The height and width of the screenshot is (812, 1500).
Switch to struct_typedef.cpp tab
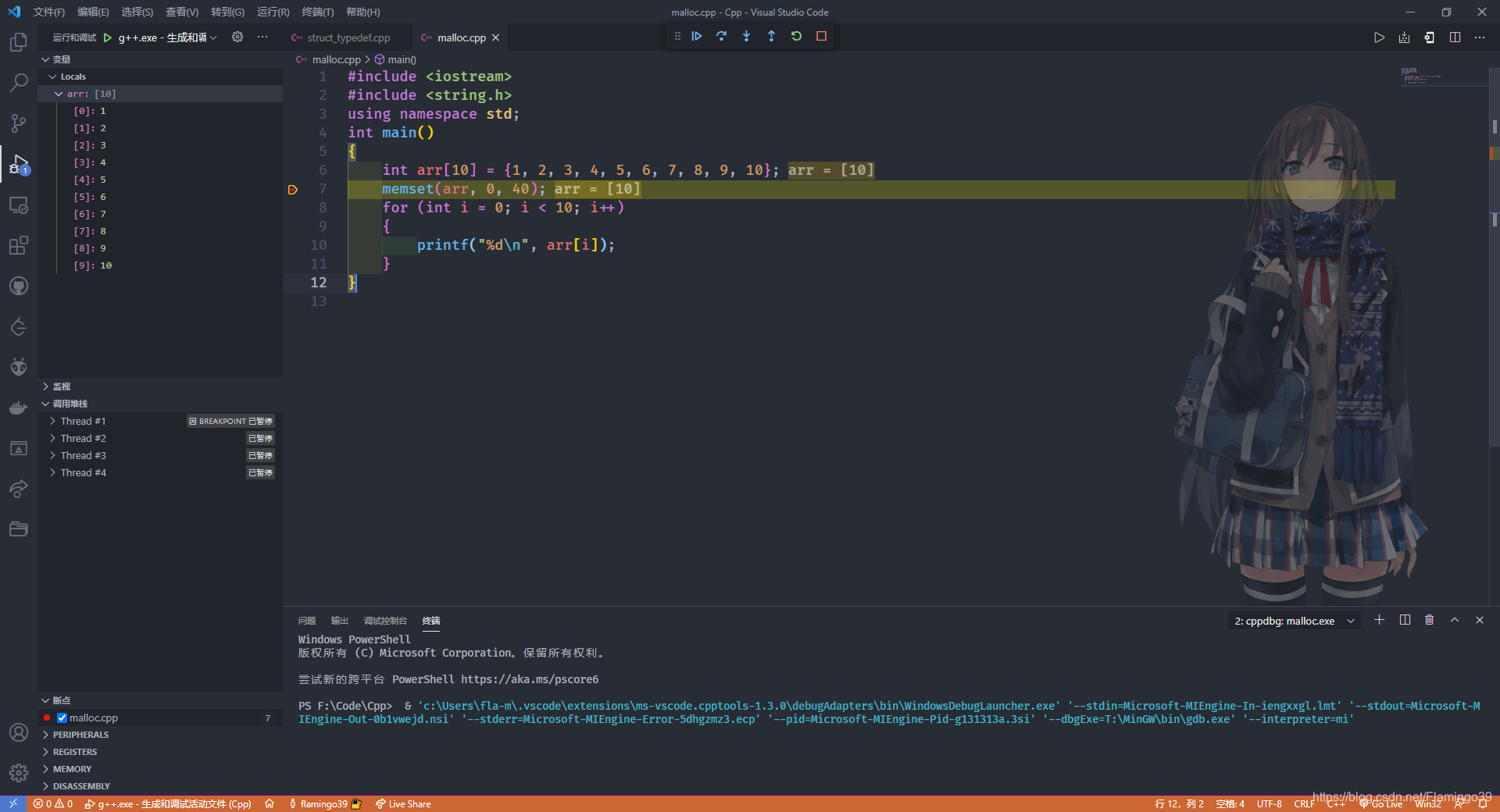[348, 37]
